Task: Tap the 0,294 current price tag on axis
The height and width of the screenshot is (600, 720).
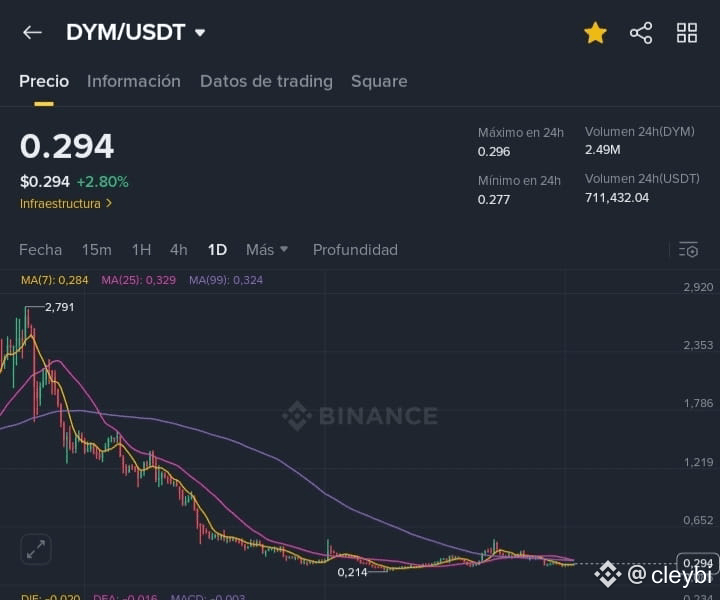Action: pos(698,563)
